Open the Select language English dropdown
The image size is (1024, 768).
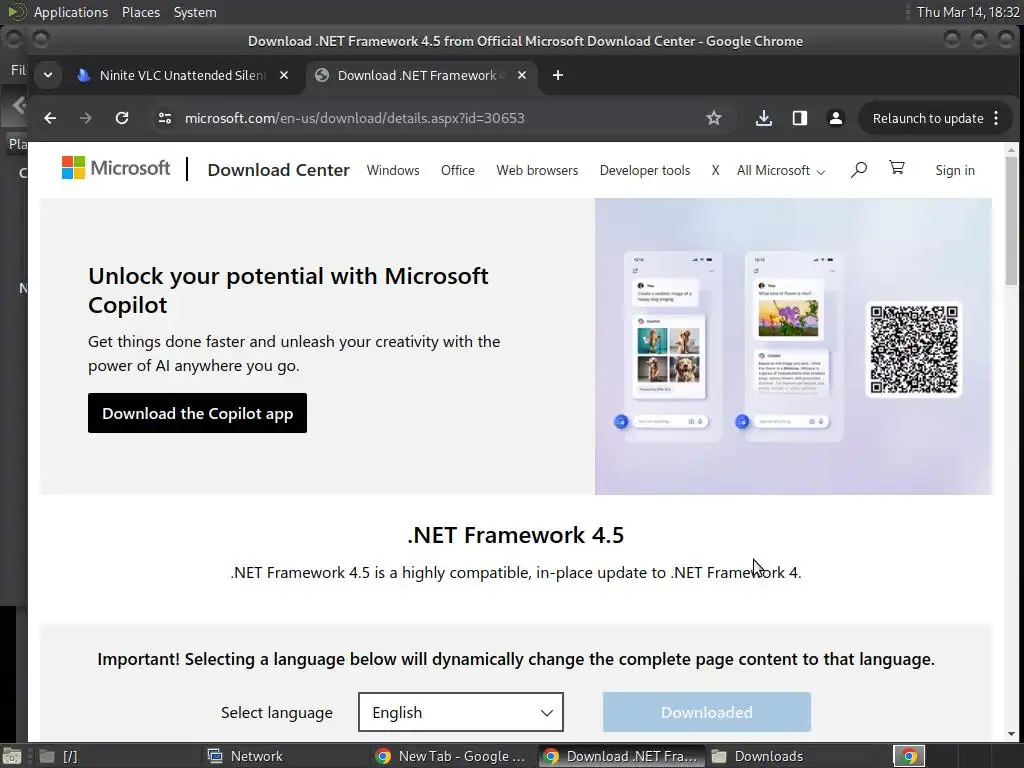461,712
